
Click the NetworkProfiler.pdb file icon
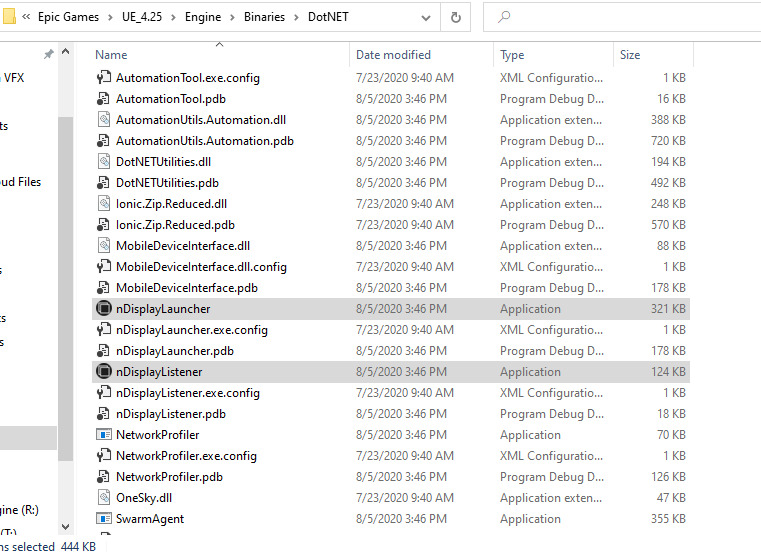(x=103, y=477)
